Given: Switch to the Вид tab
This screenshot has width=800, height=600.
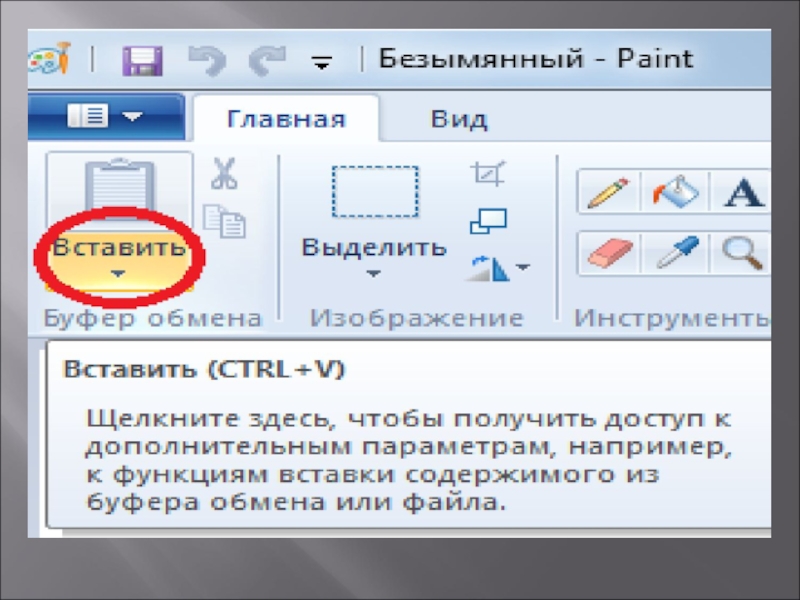Looking at the screenshot, I should point(459,119).
